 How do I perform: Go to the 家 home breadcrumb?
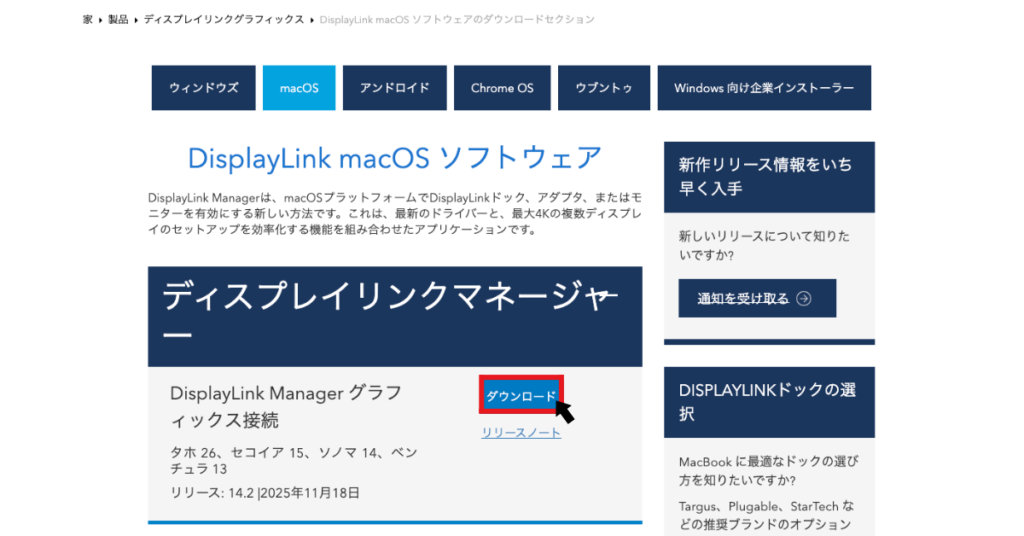[x=88, y=20]
